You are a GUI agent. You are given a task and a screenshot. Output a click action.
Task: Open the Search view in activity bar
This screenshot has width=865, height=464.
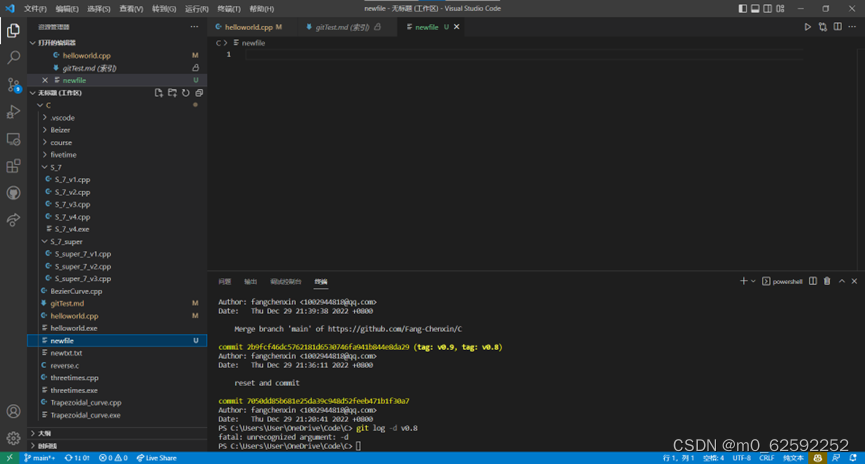click(13, 57)
